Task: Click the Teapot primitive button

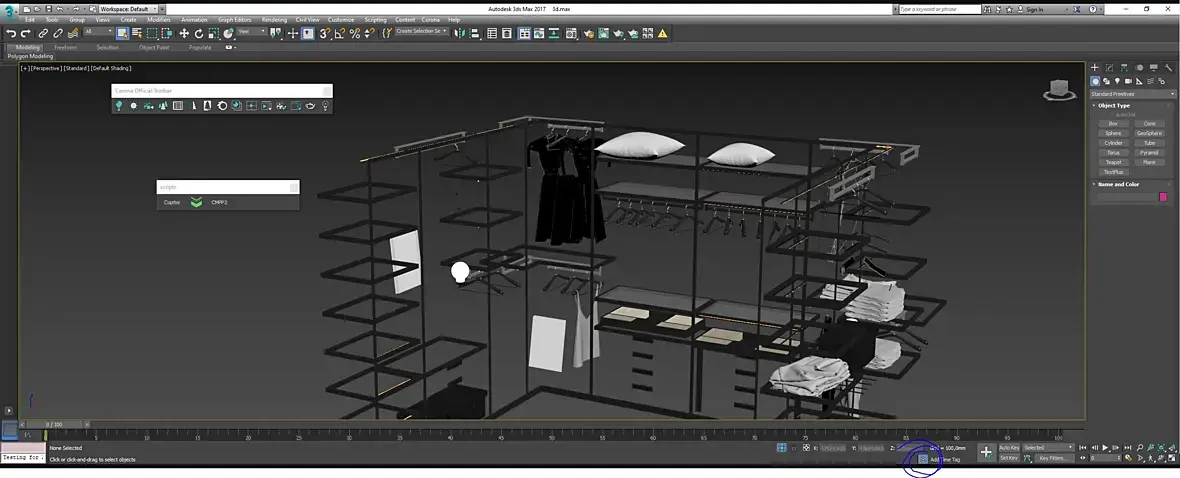Action: pos(1113,162)
